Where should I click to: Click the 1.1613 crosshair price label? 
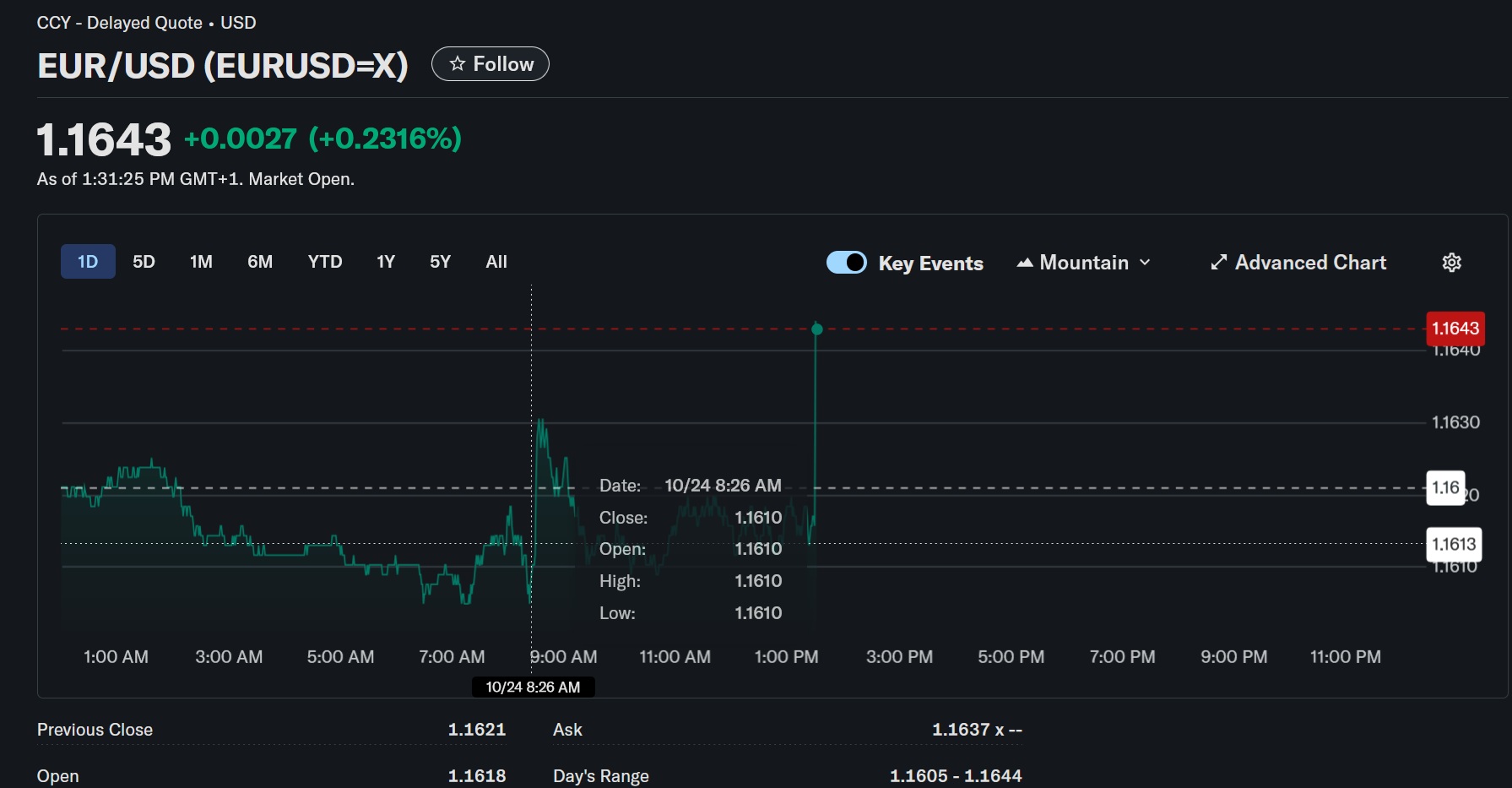click(1454, 544)
